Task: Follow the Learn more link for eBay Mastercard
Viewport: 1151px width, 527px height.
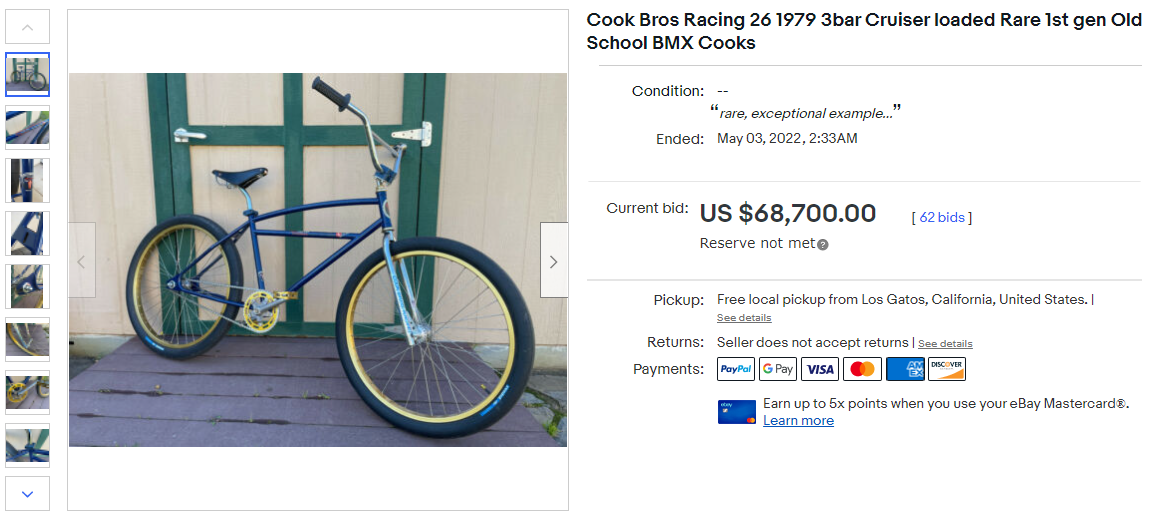Action: pyautogui.click(x=798, y=421)
